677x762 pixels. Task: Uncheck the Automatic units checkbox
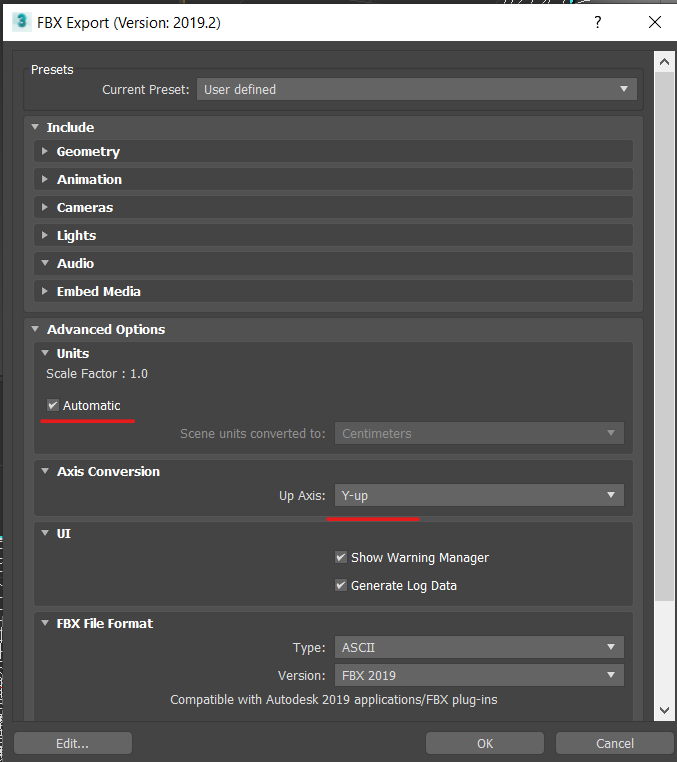[53, 406]
